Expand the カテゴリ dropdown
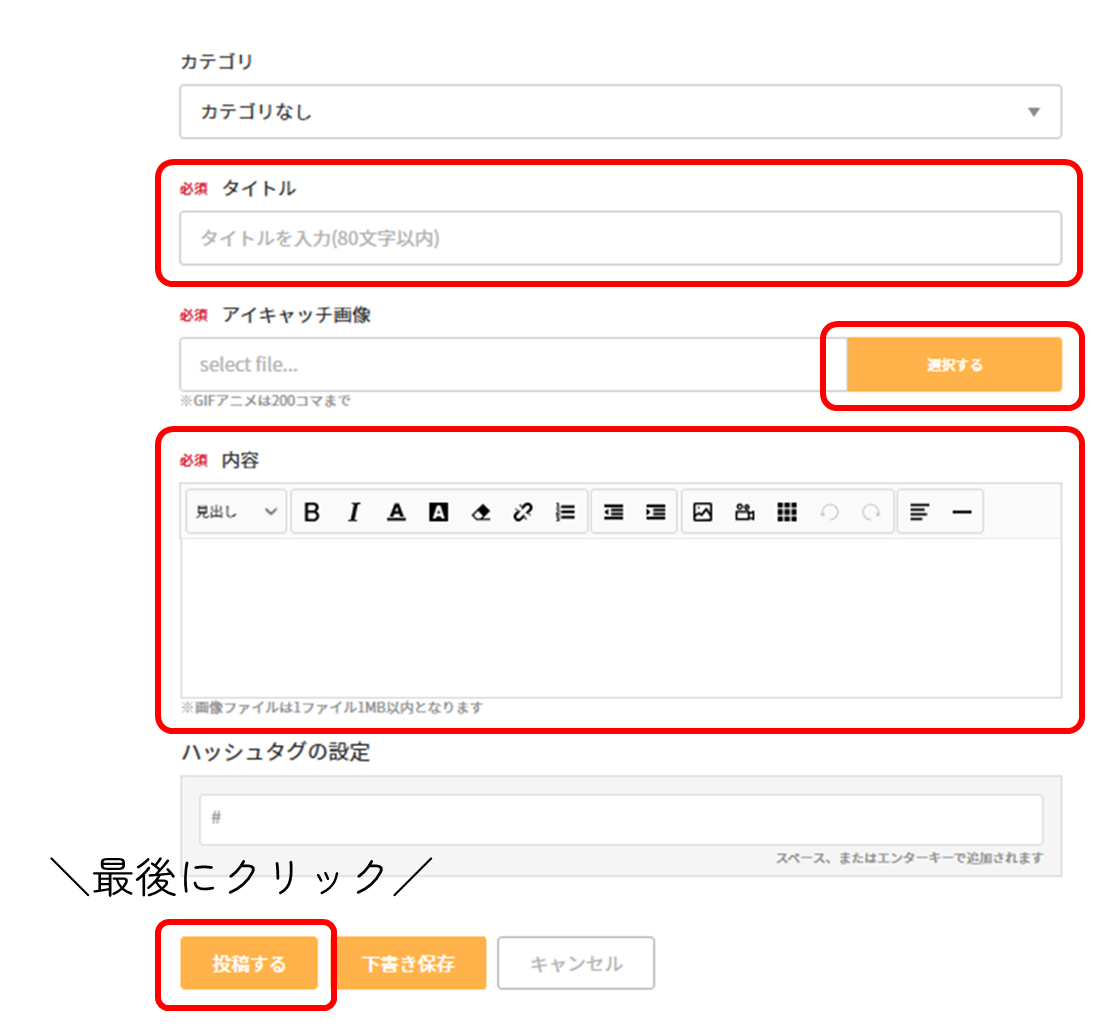This screenshot has width=1097, height=1024. pyautogui.click(x=620, y=112)
